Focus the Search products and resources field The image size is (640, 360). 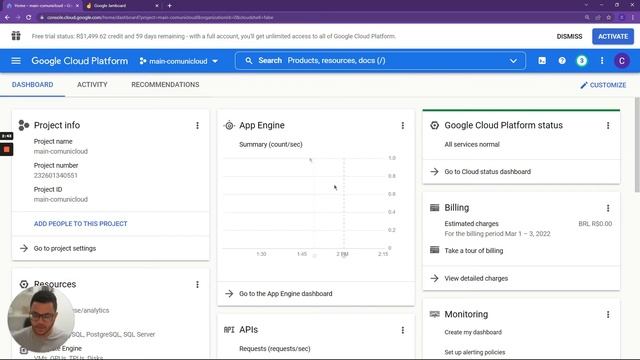380,60
